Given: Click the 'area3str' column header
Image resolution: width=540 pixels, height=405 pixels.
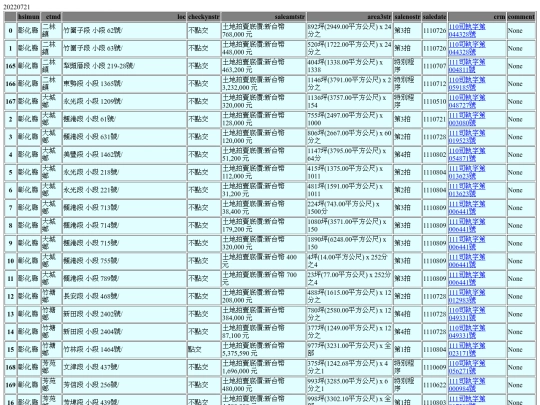Looking at the screenshot, I should tap(350, 17).
